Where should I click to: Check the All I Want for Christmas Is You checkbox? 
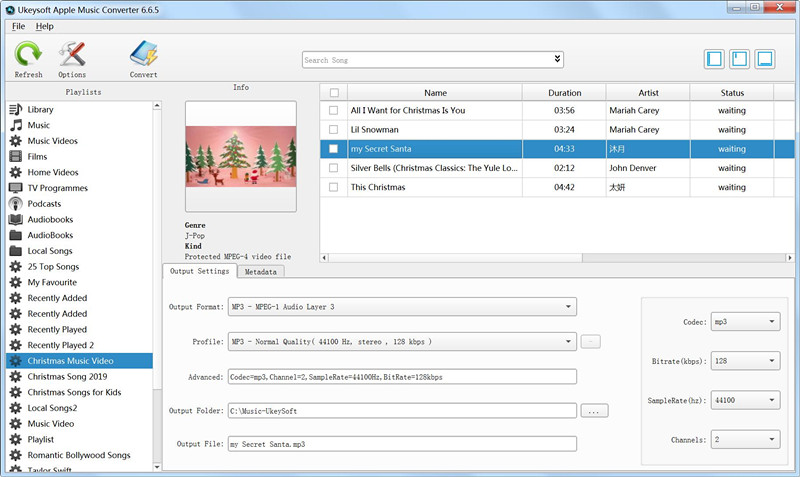coord(334,110)
